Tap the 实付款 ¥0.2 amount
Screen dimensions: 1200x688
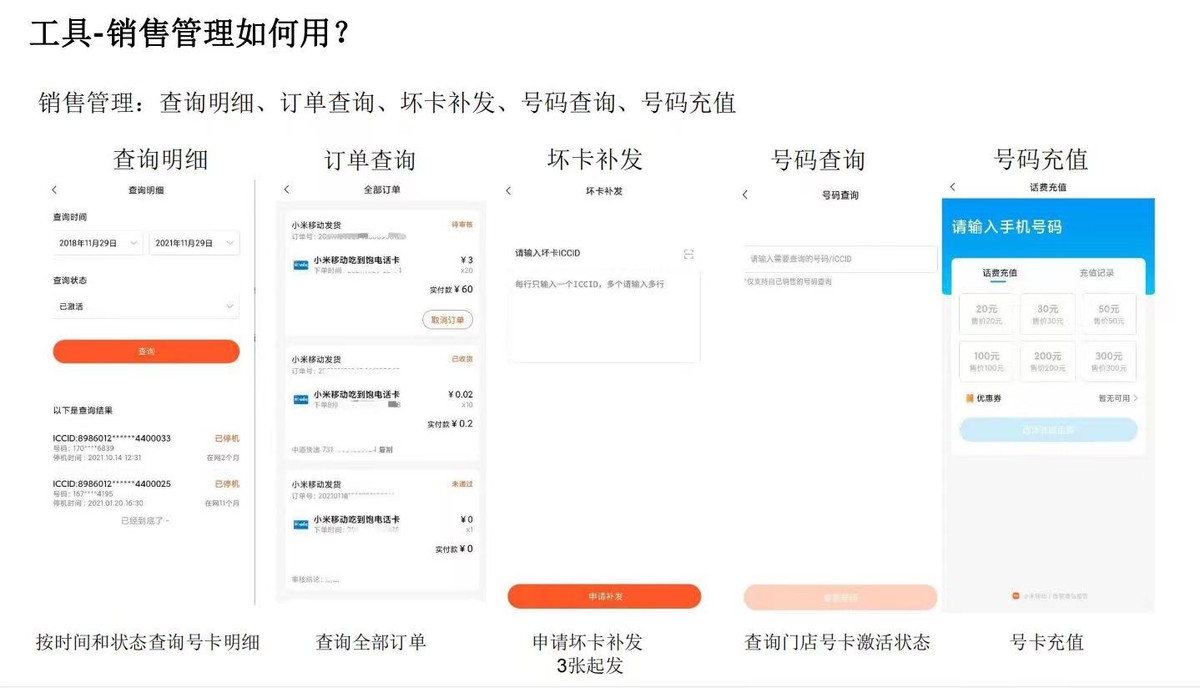(x=450, y=424)
